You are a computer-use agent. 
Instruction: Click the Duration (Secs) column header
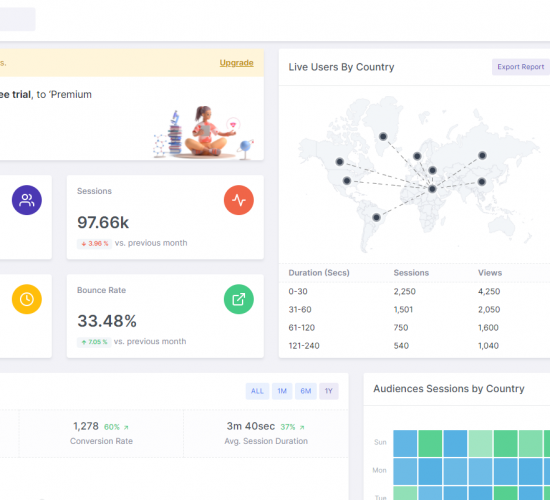[x=319, y=273]
